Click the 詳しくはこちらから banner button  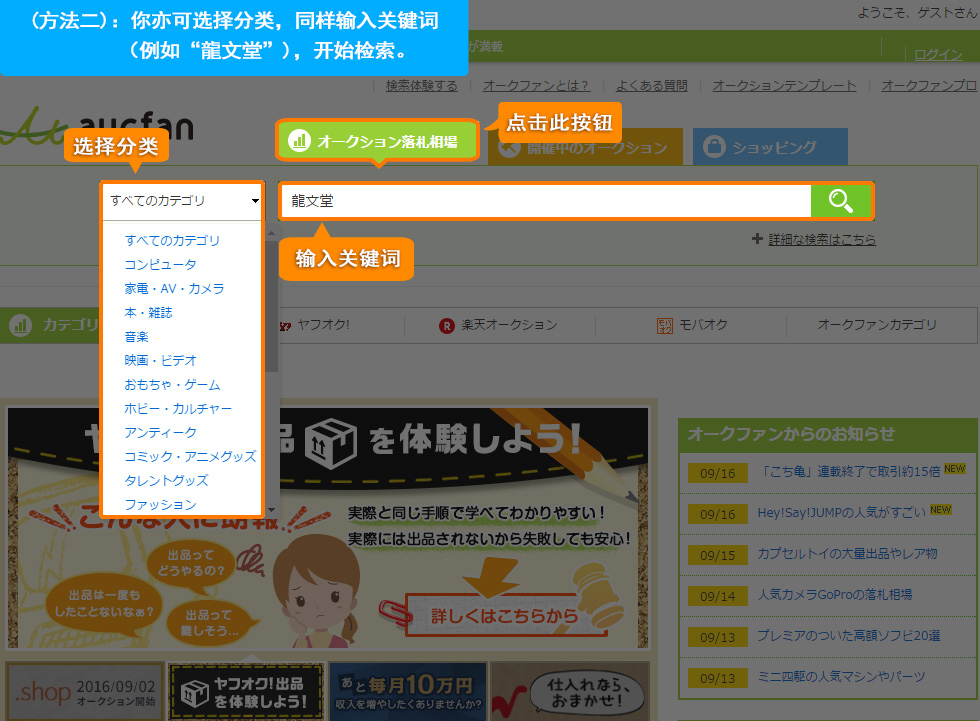point(504,615)
